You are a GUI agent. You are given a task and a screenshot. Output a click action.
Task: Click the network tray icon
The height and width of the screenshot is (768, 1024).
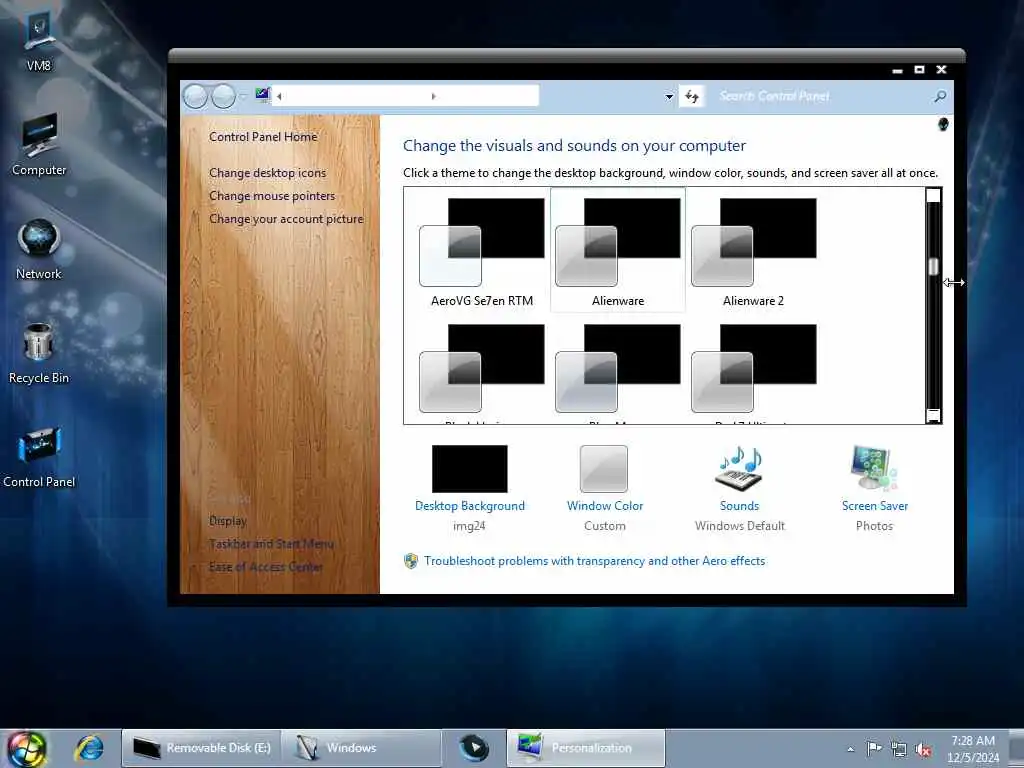coord(899,750)
